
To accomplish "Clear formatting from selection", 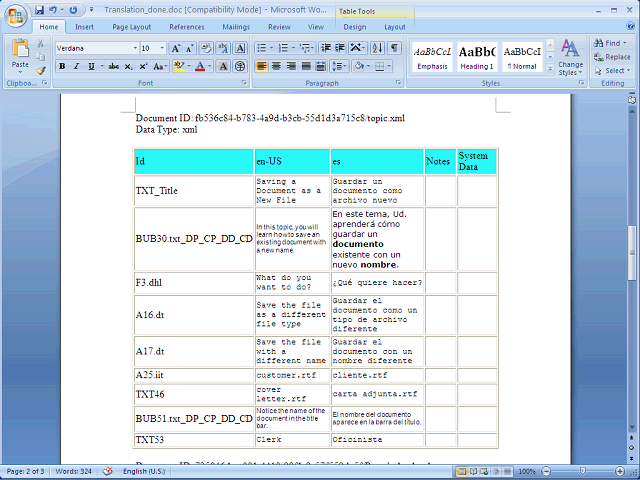I will pyautogui.click(x=206, y=48).
